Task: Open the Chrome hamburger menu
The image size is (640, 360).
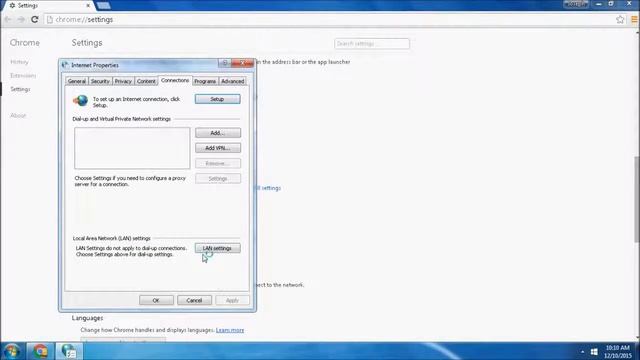Action: click(x=634, y=19)
